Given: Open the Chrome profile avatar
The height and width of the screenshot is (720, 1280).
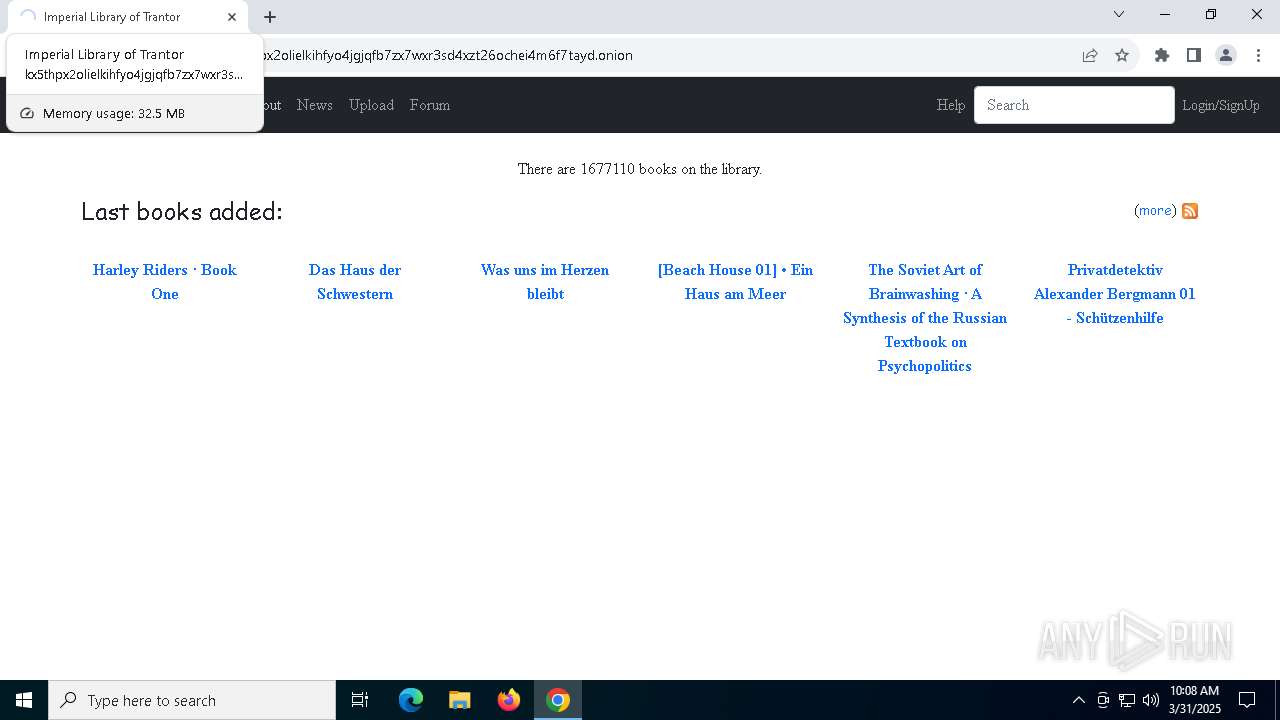Looking at the screenshot, I should (x=1226, y=55).
